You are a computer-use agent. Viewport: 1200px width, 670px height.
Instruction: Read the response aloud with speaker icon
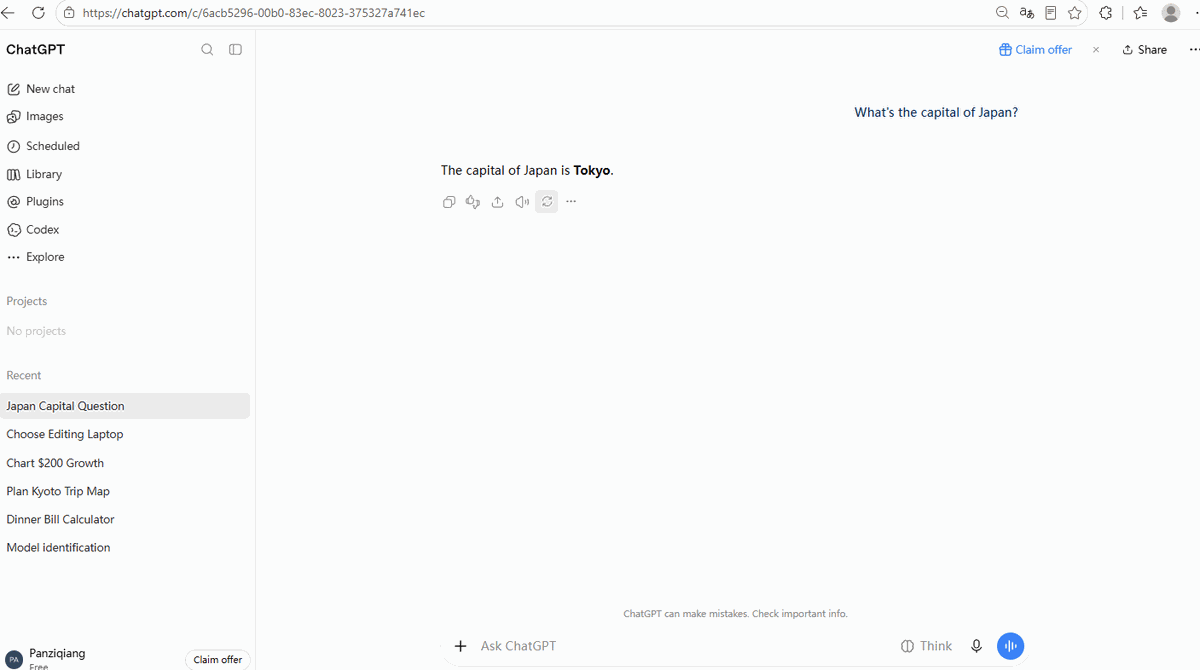point(522,202)
